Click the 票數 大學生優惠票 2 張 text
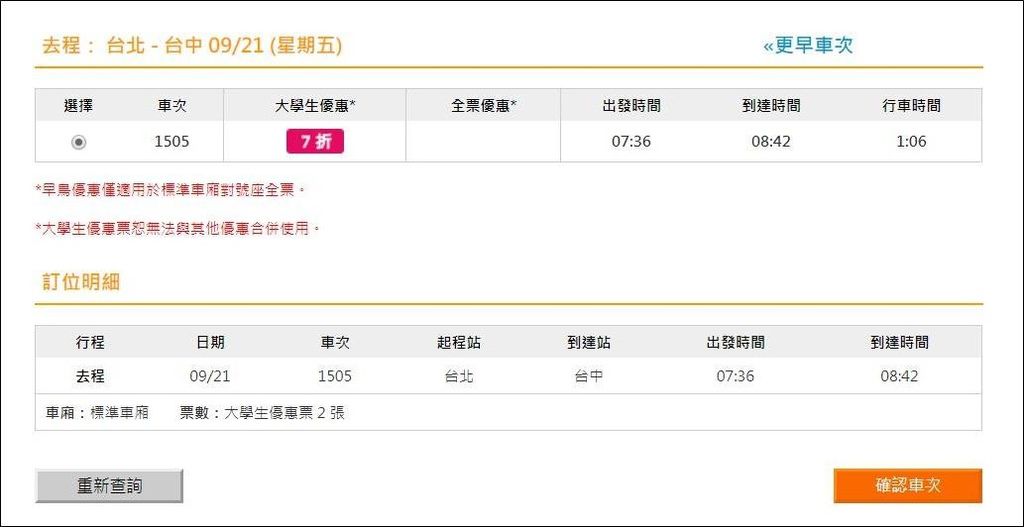Screen dimensions: 1024x527 [263, 413]
